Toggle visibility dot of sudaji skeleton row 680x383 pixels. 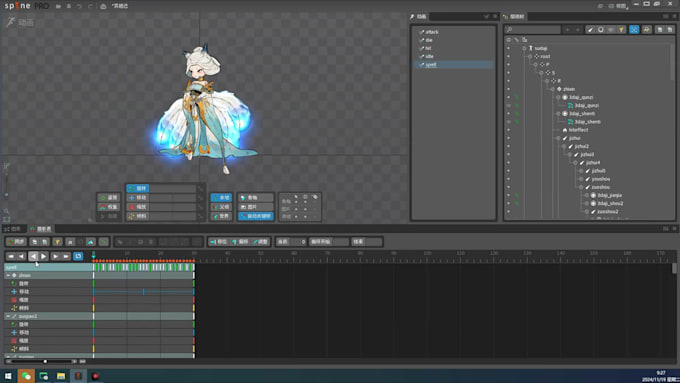pos(509,48)
